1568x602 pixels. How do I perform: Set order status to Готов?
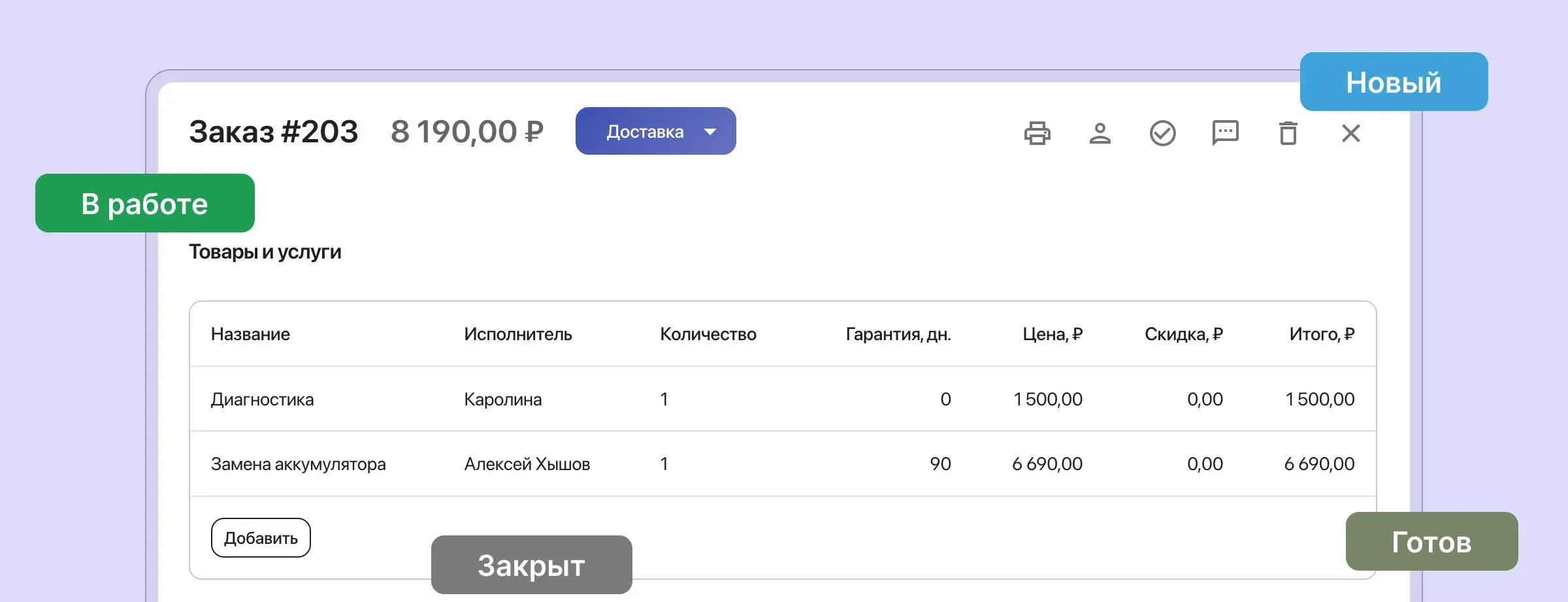click(1431, 541)
